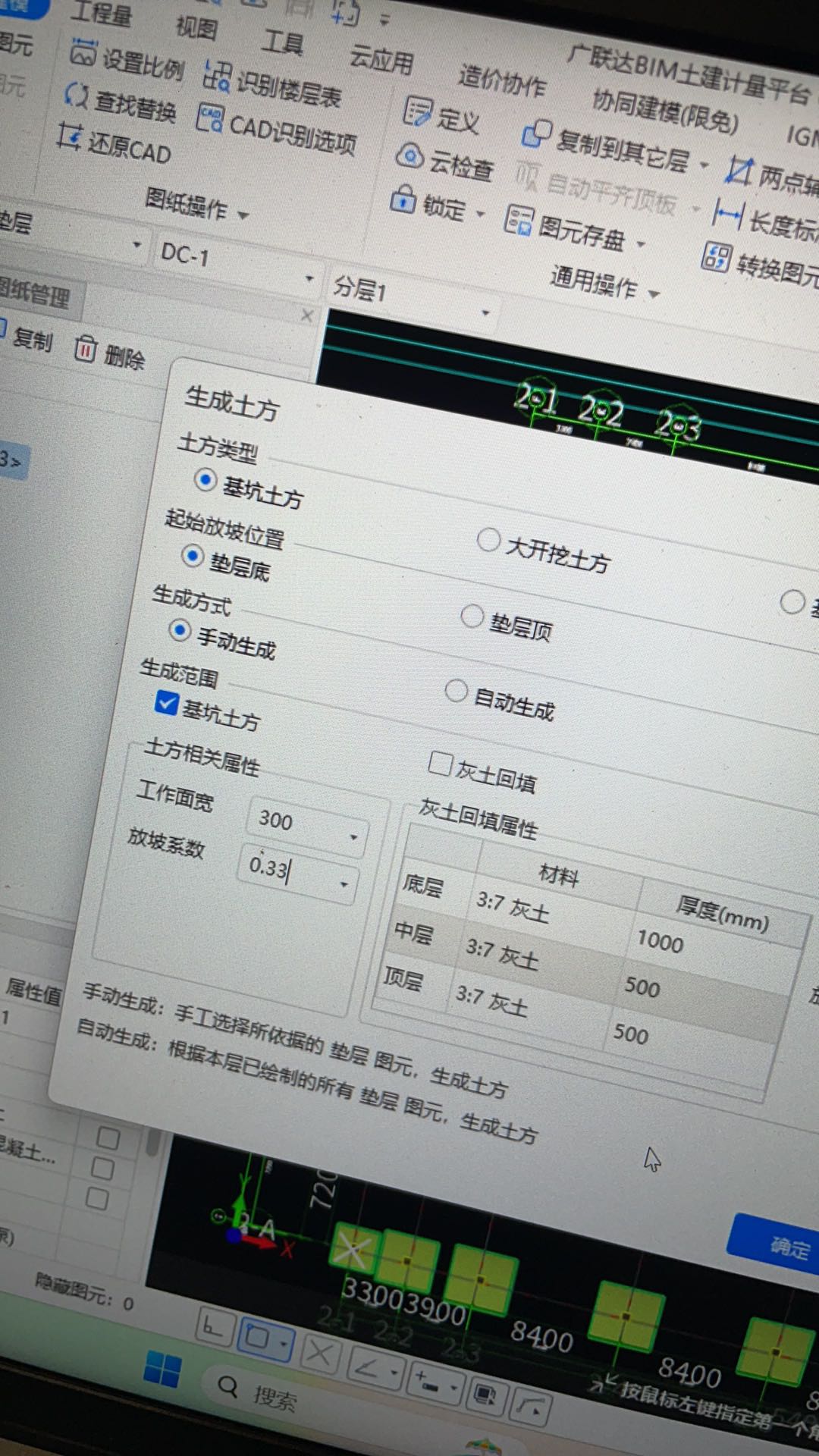Select the 两点辅轴 two-point axis icon
Viewport: 819px width, 1456px height.
[x=739, y=171]
